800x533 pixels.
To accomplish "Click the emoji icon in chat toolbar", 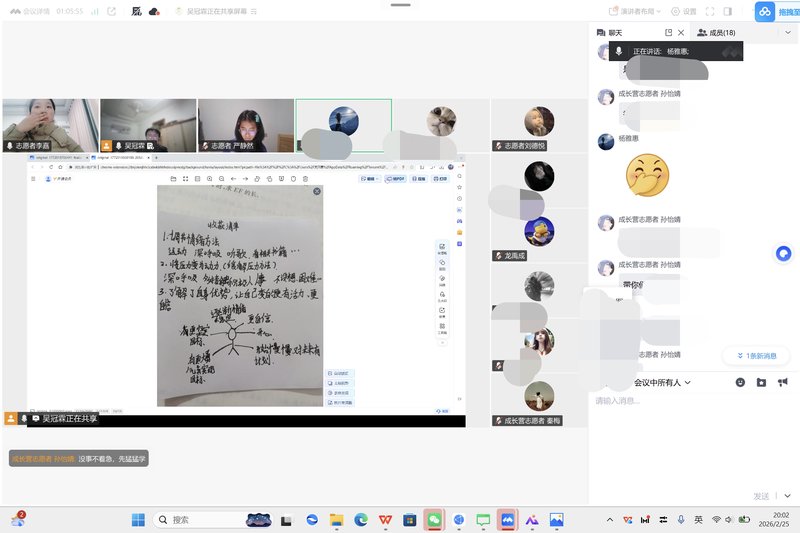I will tap(740, 382).
